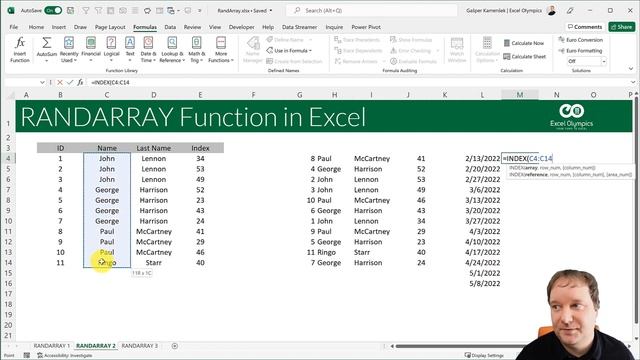The image size is (640, 360).
Task: Confirm formula with checkmark icon
Action: click(x=70, y=82)
